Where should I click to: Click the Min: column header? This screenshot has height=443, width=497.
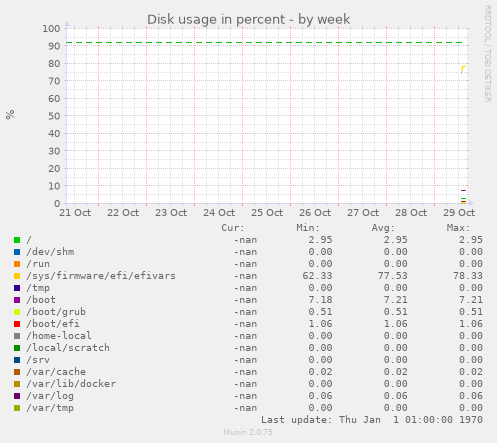[x=308, y=228]
